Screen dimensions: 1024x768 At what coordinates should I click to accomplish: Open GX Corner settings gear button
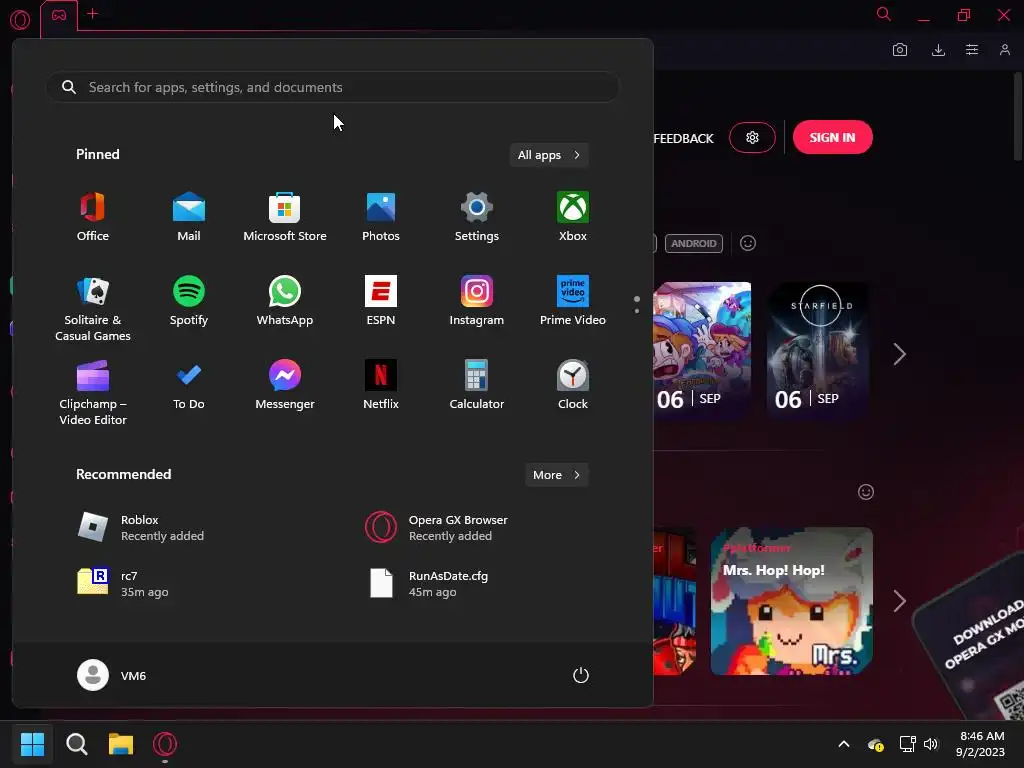(x=752, y=137)
